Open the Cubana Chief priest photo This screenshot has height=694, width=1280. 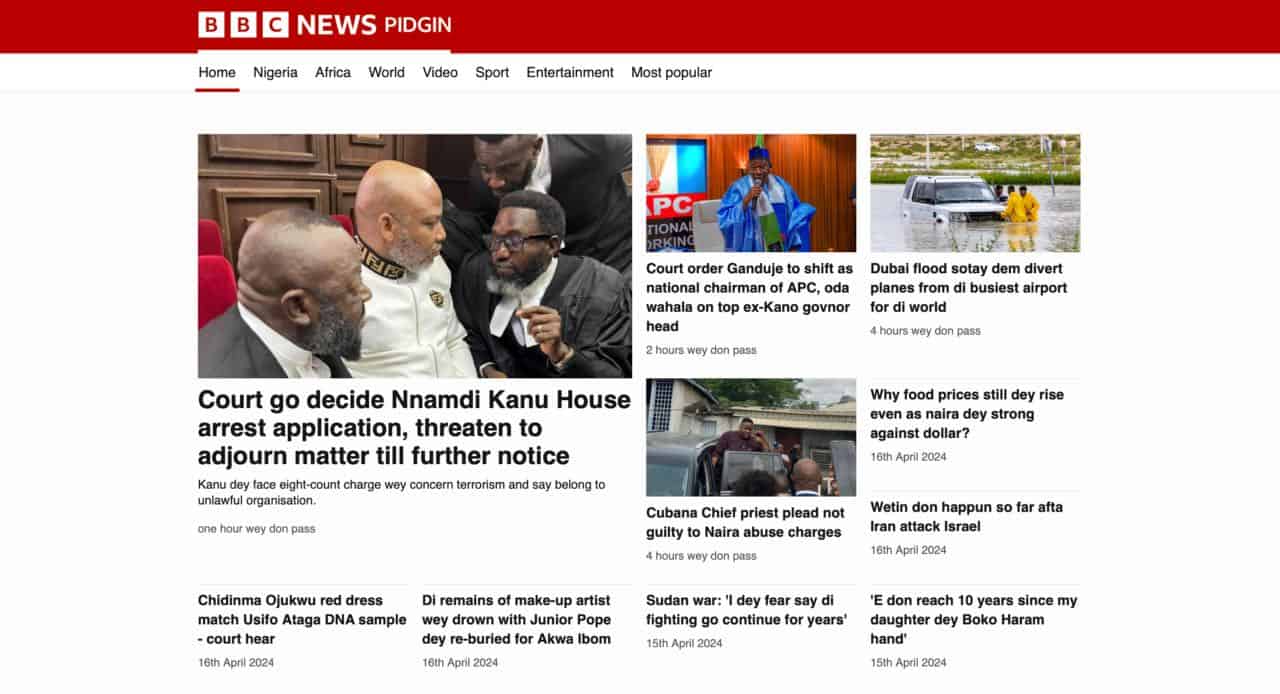point(751,437)
